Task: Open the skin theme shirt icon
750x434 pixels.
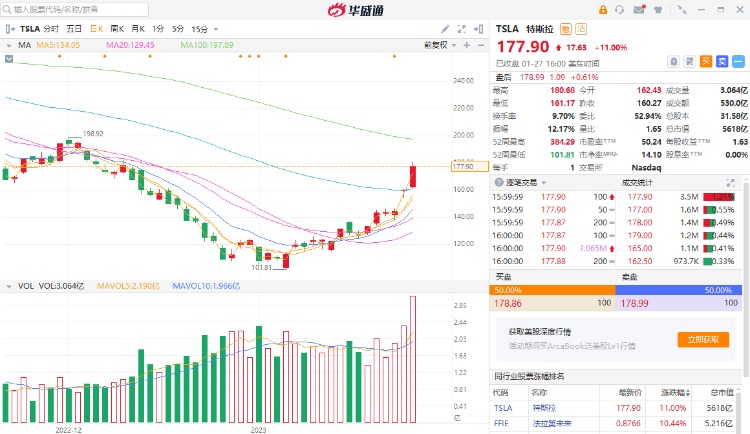Action: pos(658,10)
